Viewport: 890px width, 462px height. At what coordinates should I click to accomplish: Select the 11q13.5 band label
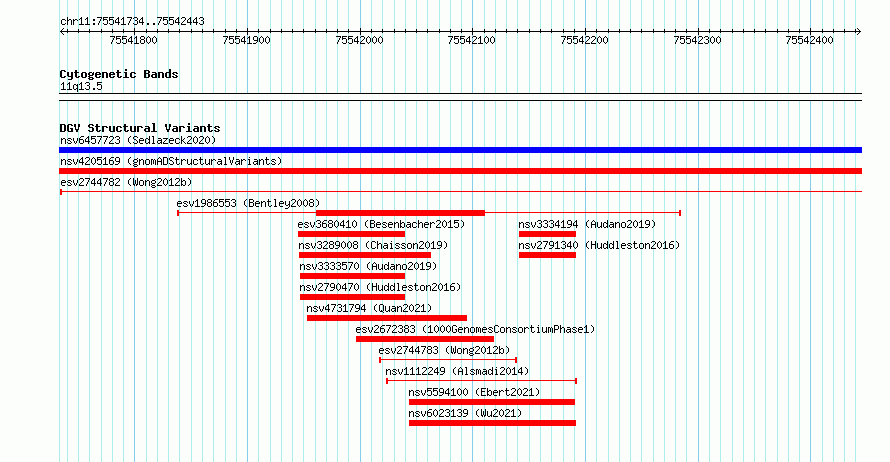click(81, 87)
